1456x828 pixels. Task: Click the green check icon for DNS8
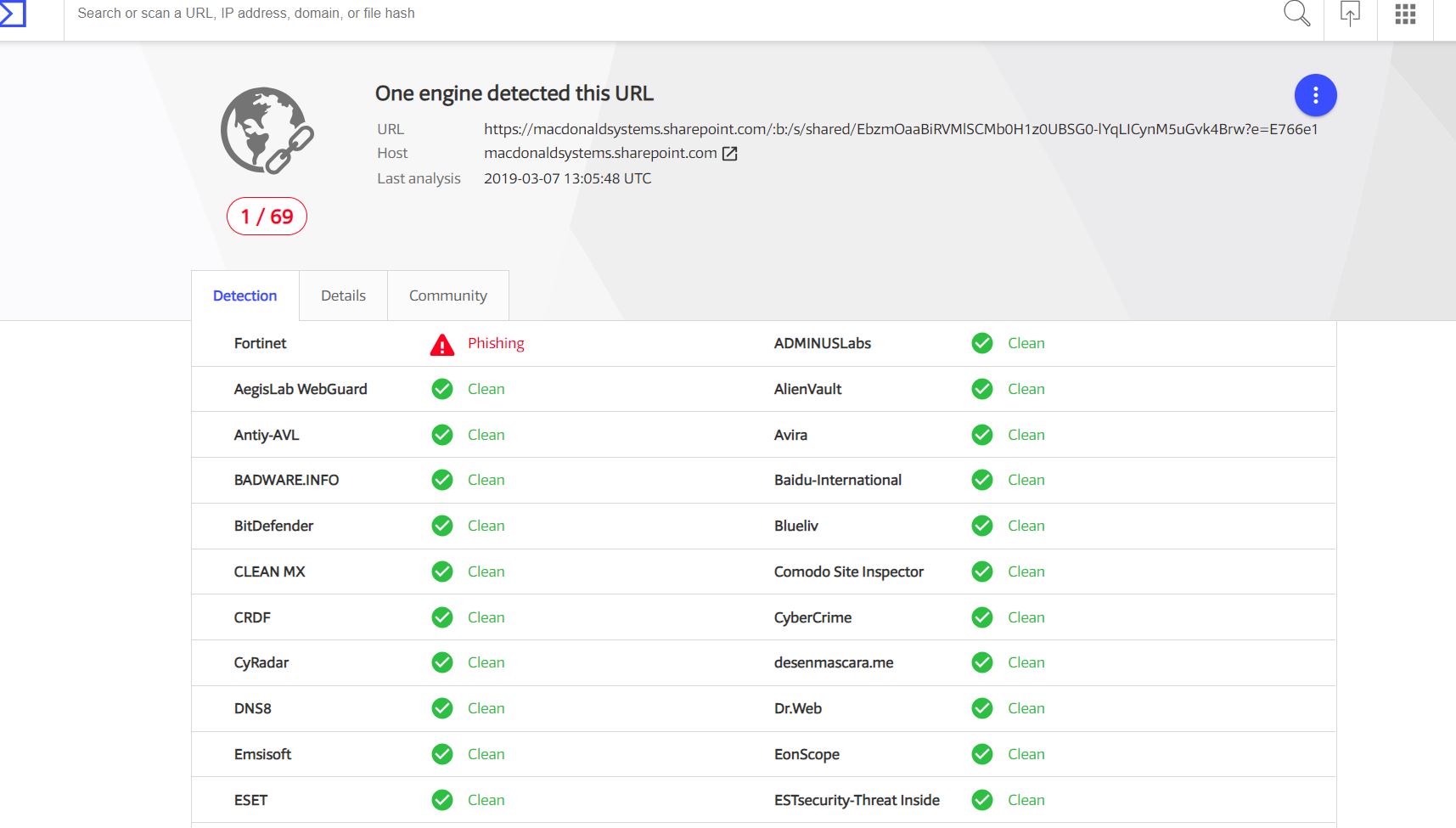(442, 708)
